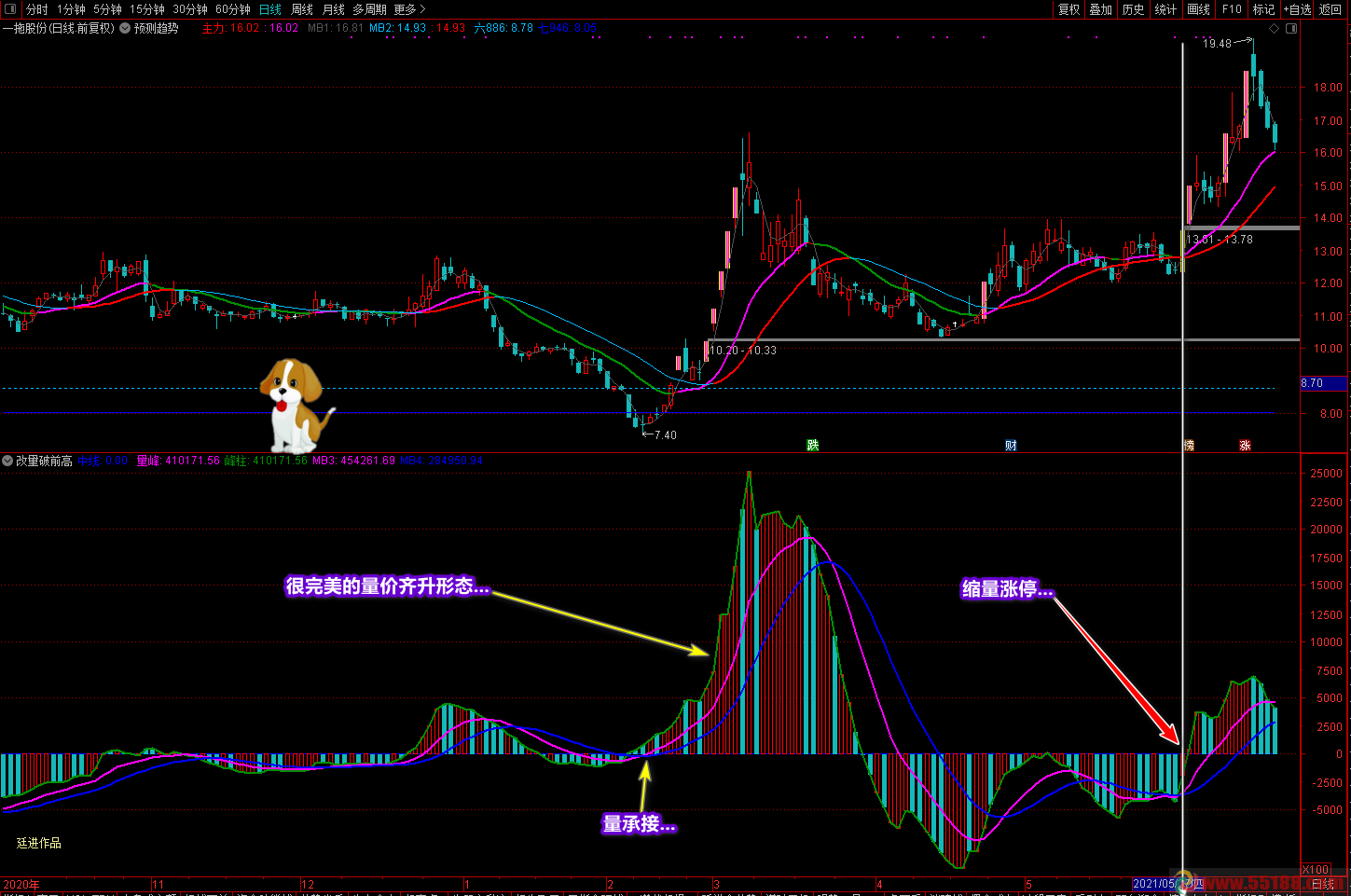The width and height of the screenshot is (1351, 896).
Task: Switch to the 周线 weekly tab
Action: click(302, 9)
